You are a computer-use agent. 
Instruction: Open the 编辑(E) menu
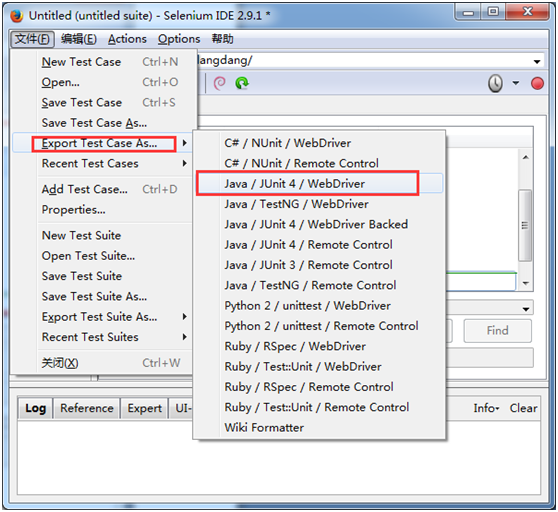[x=79, y=39]
